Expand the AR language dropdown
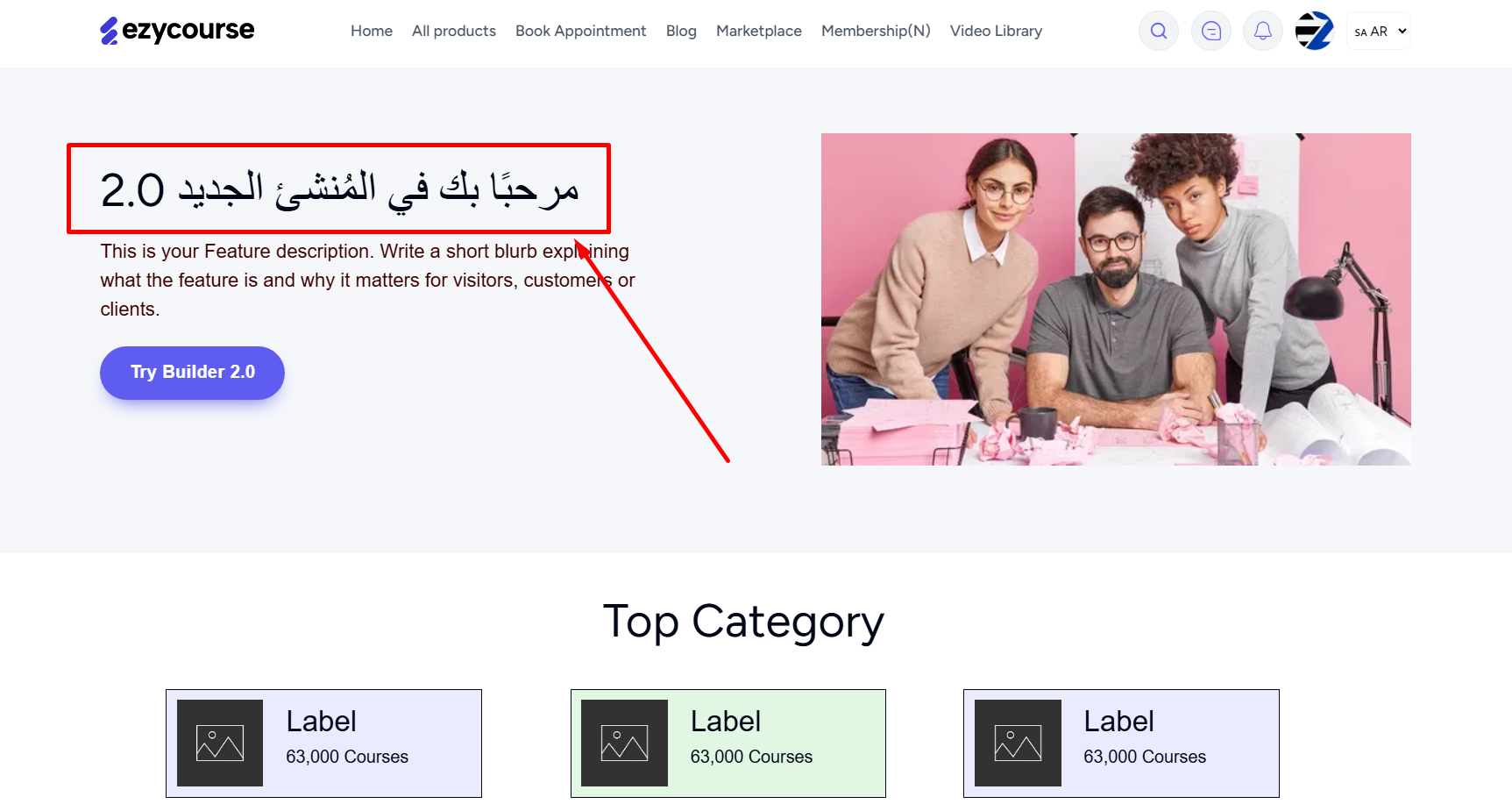The width and height of the screenshot is (1512, 804). click(1379, 32)
